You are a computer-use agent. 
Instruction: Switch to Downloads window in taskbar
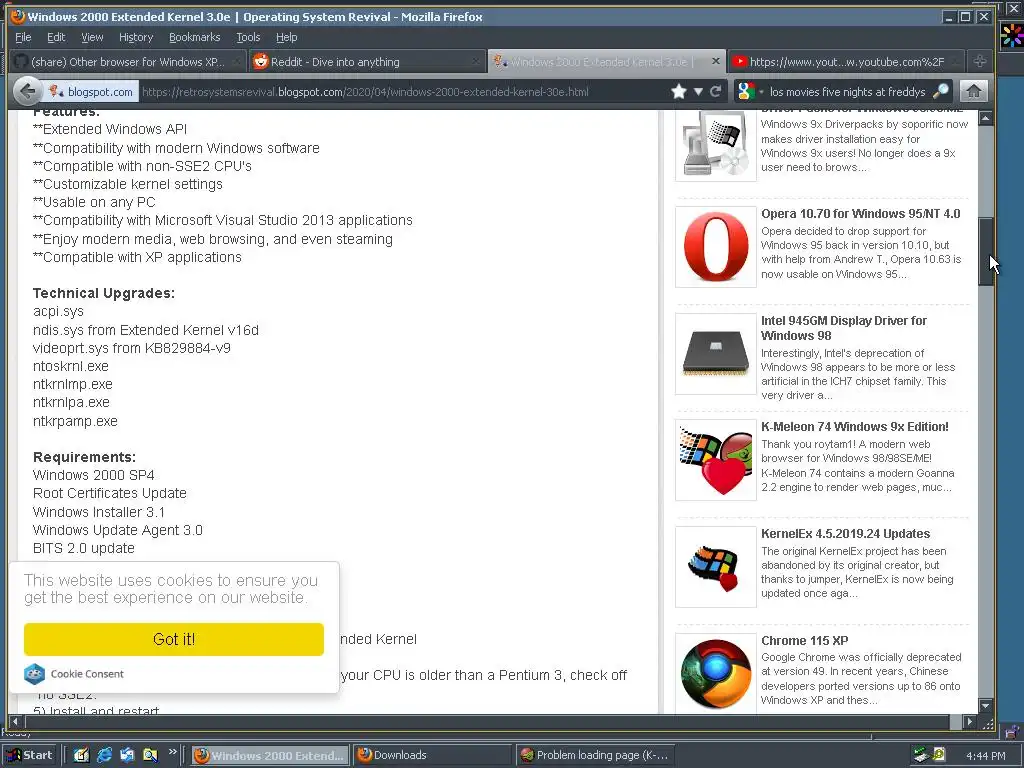click(434, 755)
